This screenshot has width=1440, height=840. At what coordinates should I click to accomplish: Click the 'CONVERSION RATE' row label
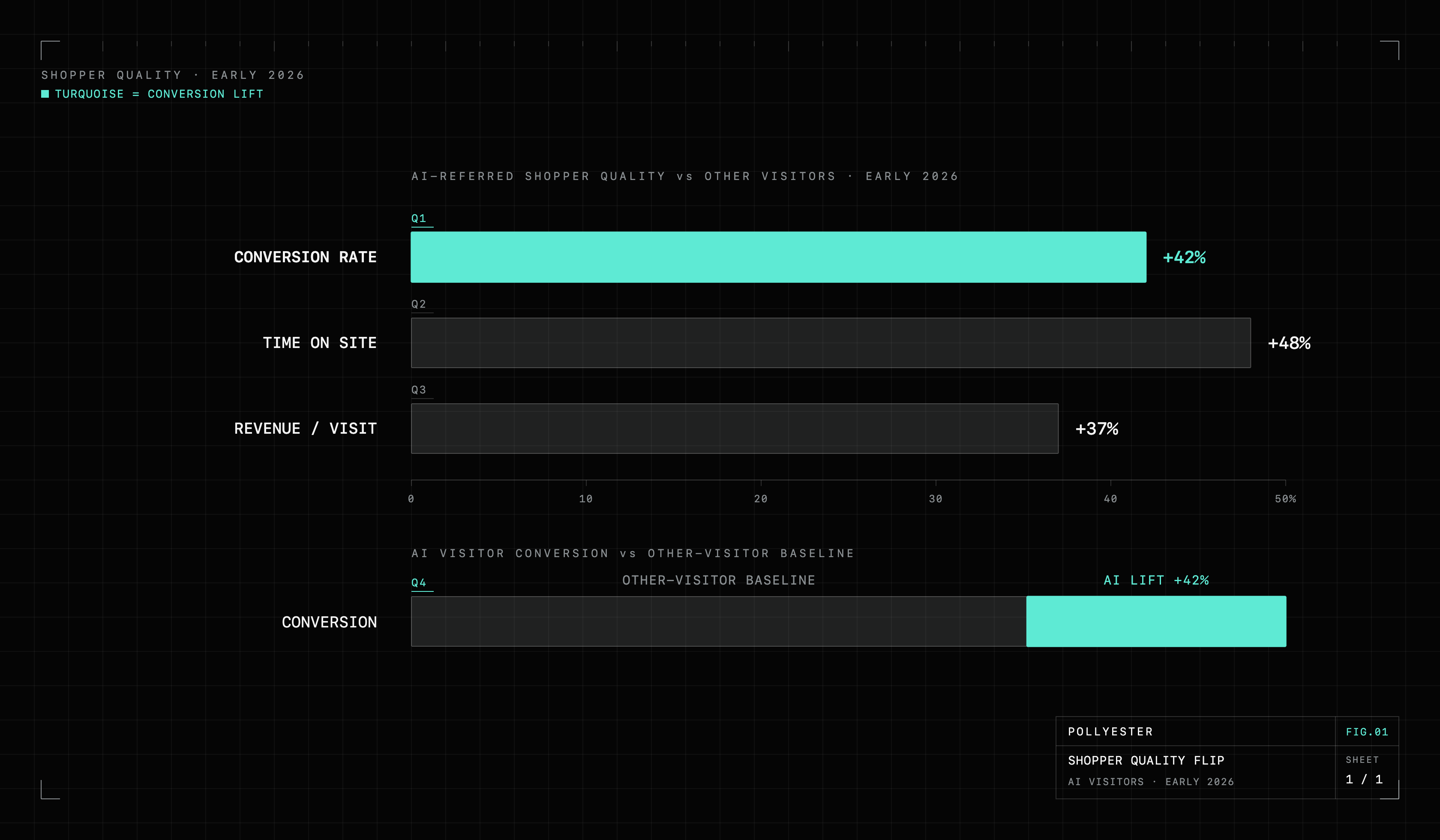305,257
